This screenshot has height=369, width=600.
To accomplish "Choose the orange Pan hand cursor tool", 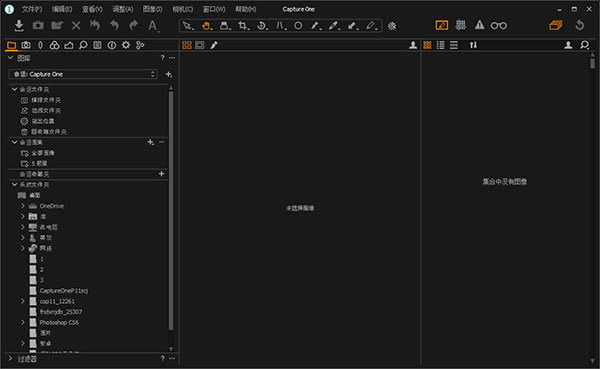I will 206,26.
